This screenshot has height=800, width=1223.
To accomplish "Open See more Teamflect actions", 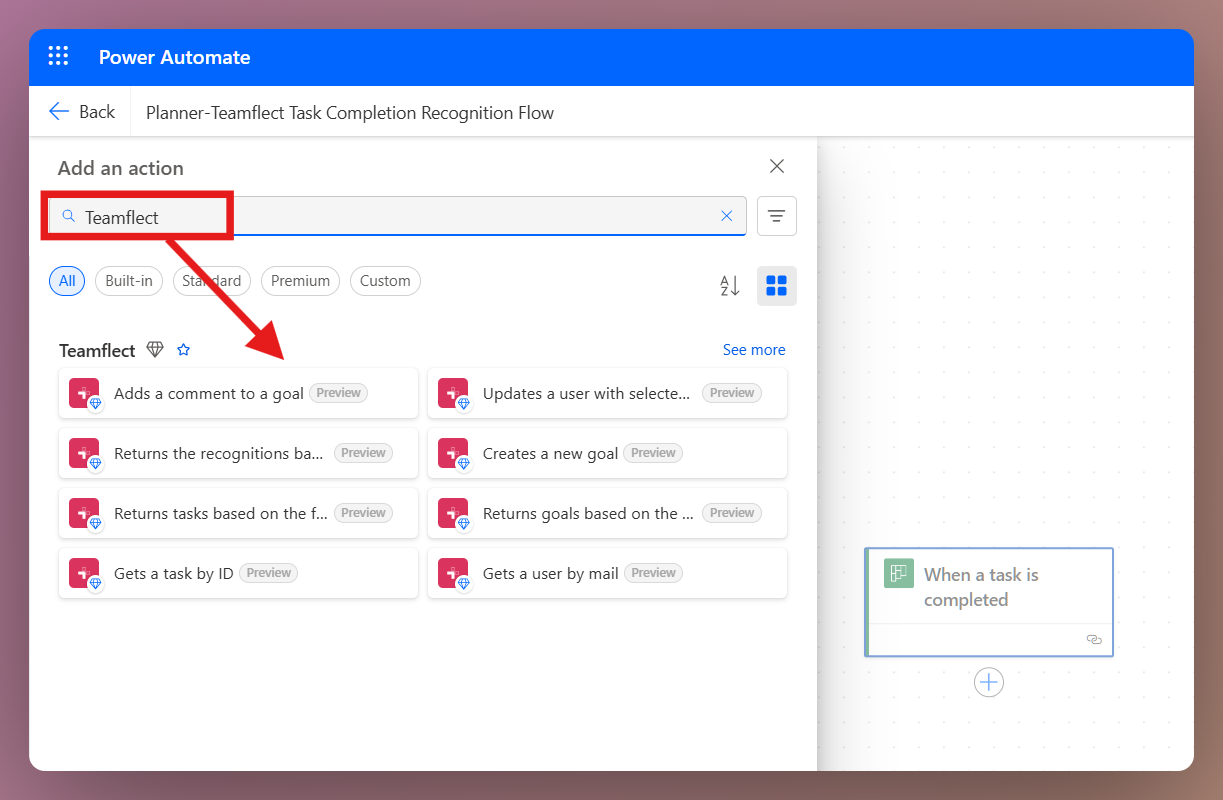I will click(x=754, y=350).
